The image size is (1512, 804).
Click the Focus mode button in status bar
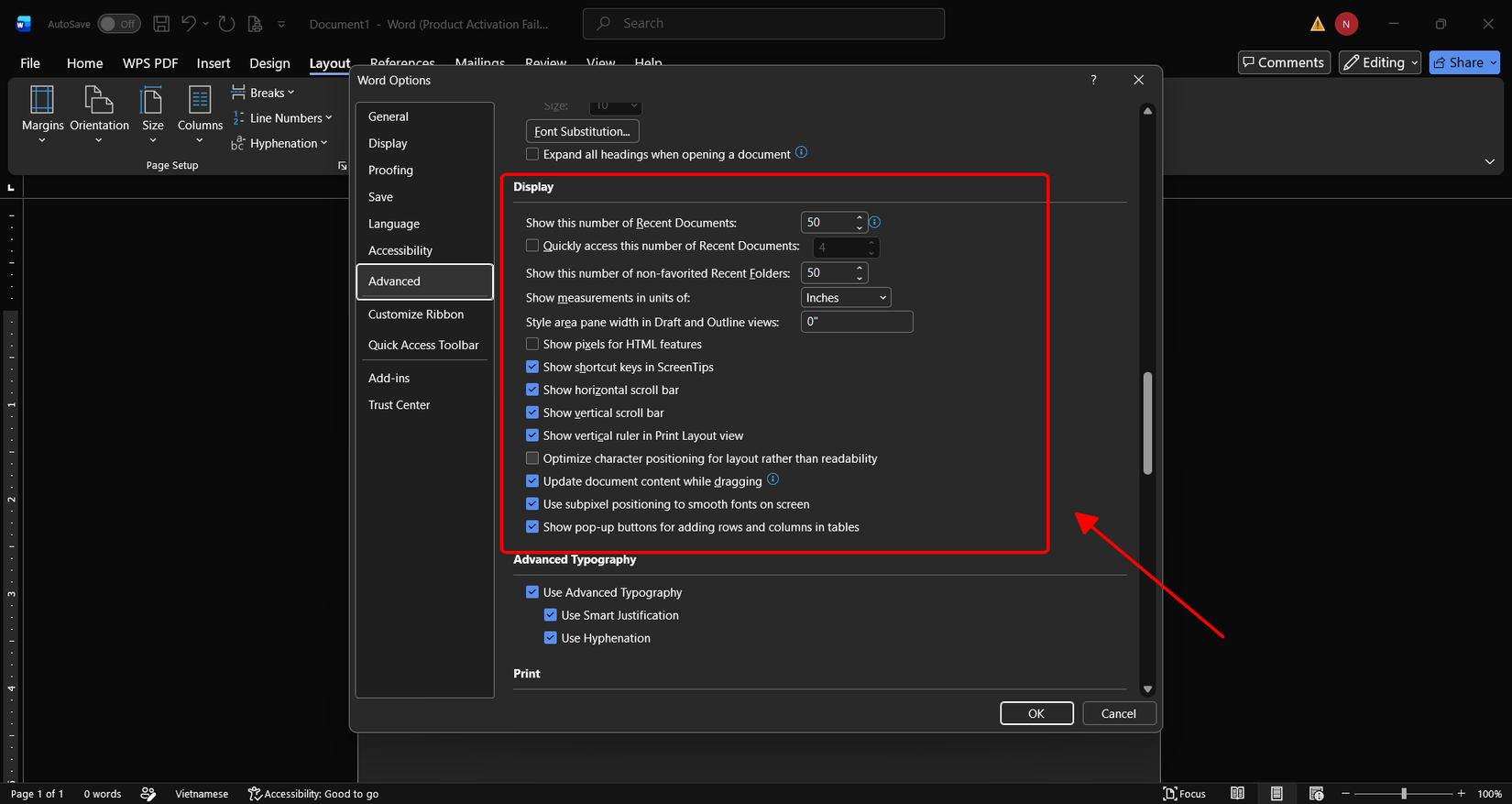tap(1184, 793)
